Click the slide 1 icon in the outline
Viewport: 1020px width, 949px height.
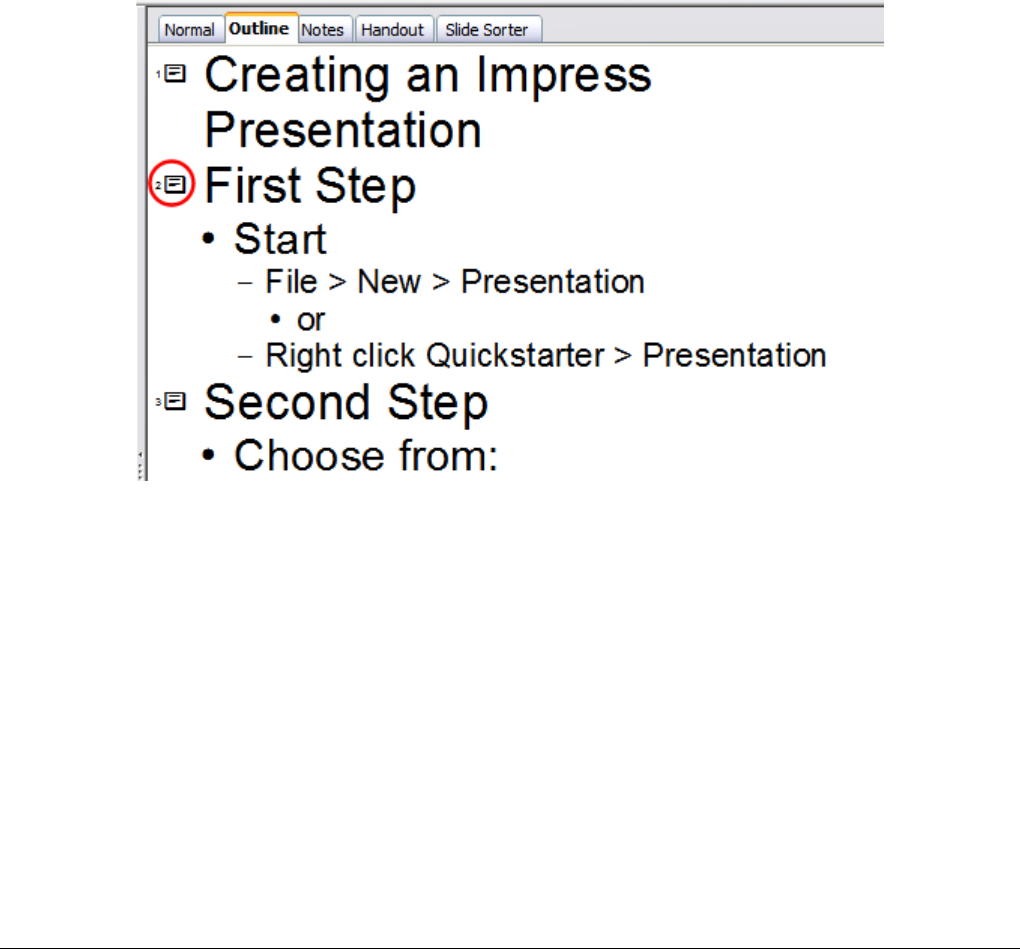tap(175, 74)
